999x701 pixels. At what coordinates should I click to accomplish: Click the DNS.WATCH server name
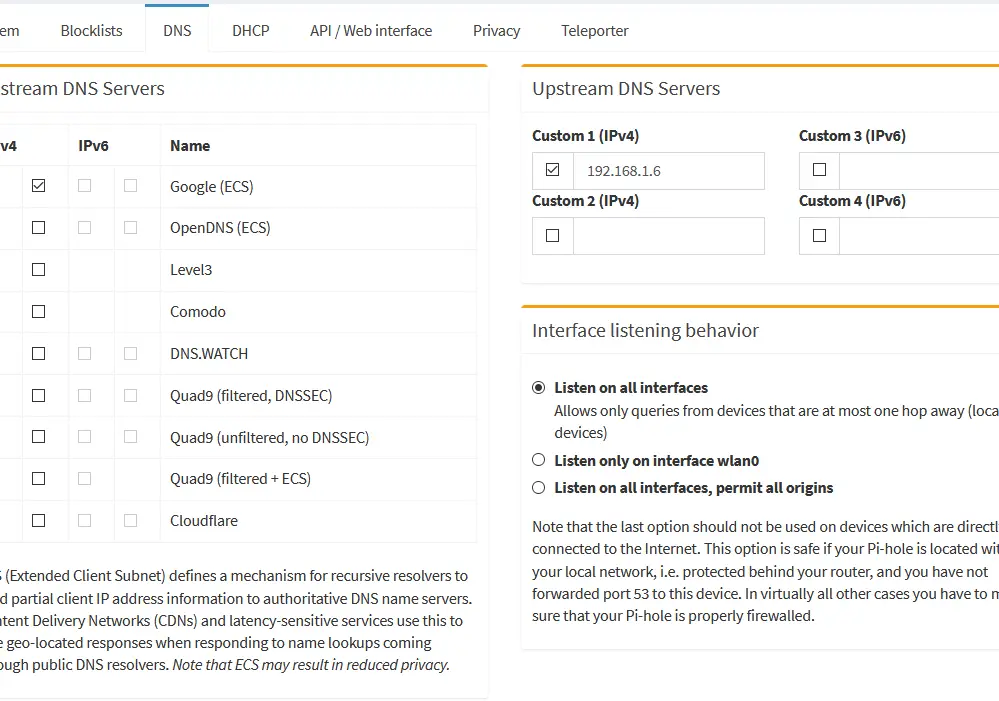click(208, 354)
